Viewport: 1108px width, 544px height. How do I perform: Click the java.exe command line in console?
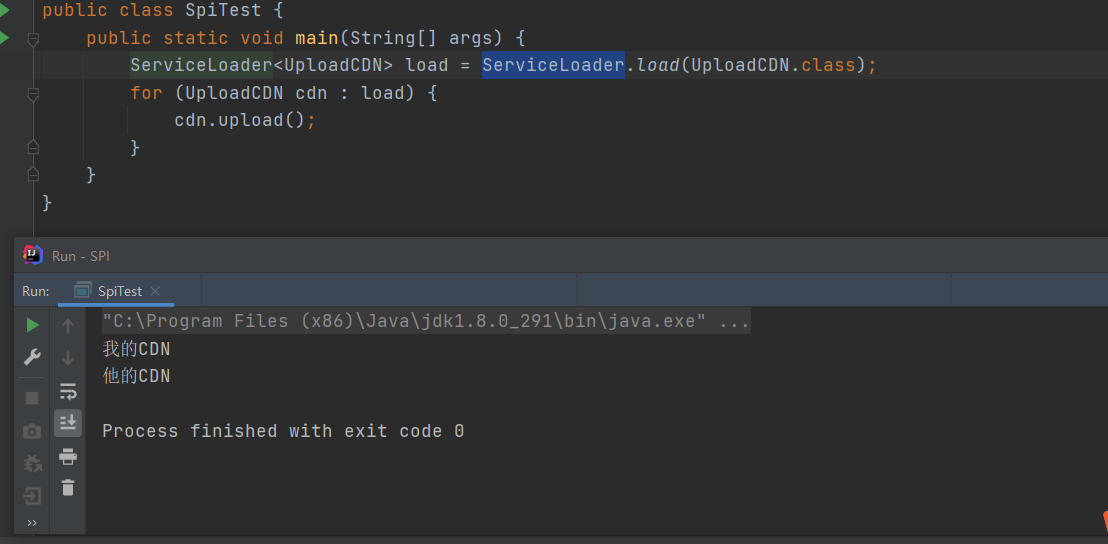[425, 322]
